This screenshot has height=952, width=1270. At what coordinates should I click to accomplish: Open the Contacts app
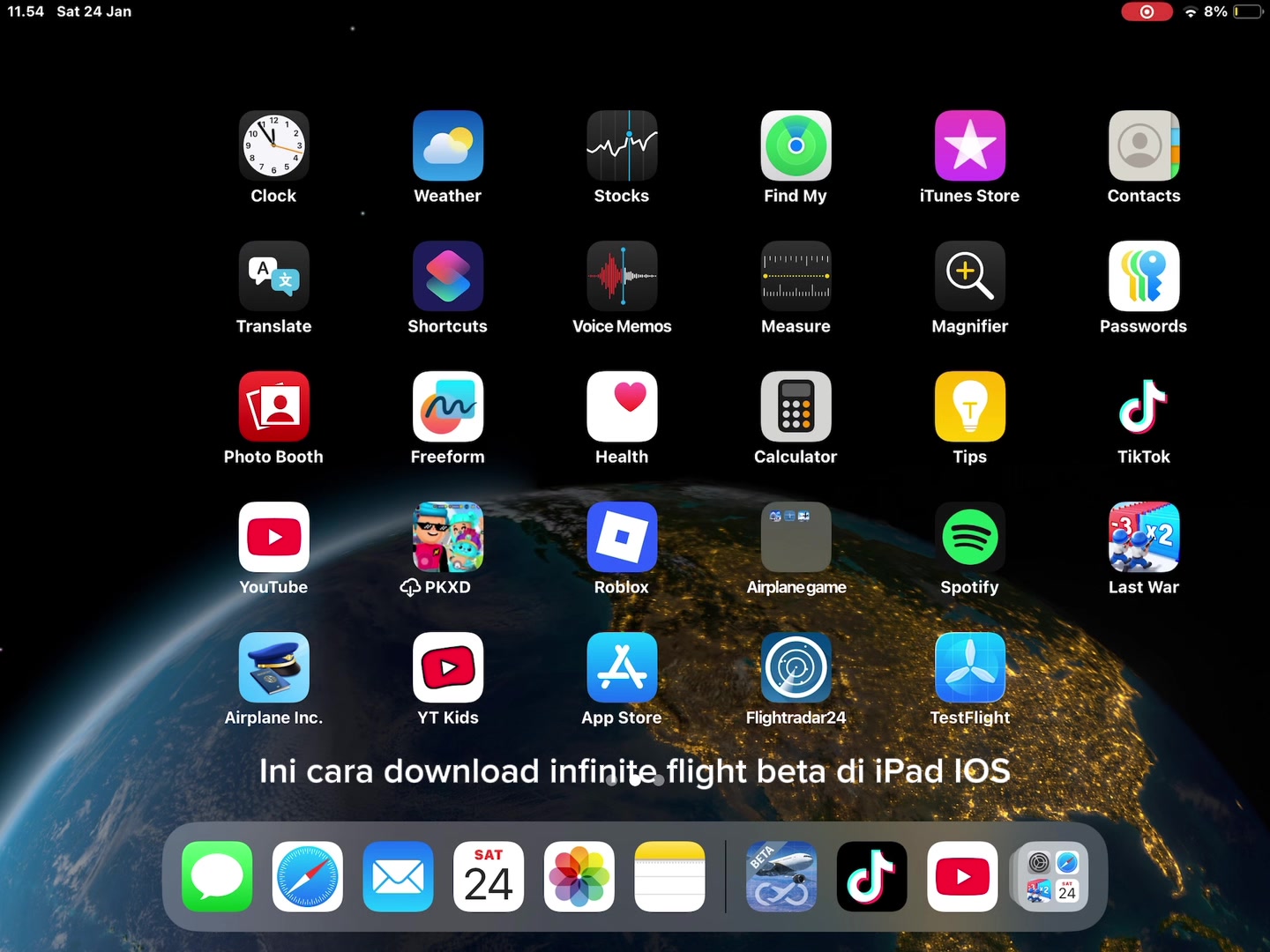(1144, 145)
